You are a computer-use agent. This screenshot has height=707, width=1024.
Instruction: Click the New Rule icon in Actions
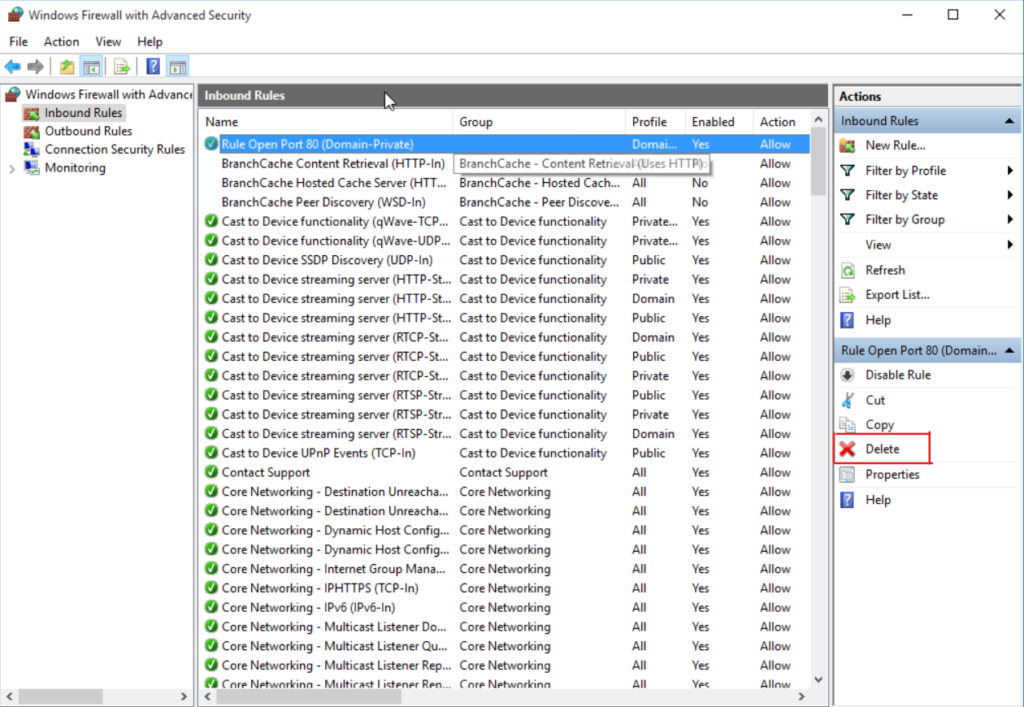tap(847, 146)
